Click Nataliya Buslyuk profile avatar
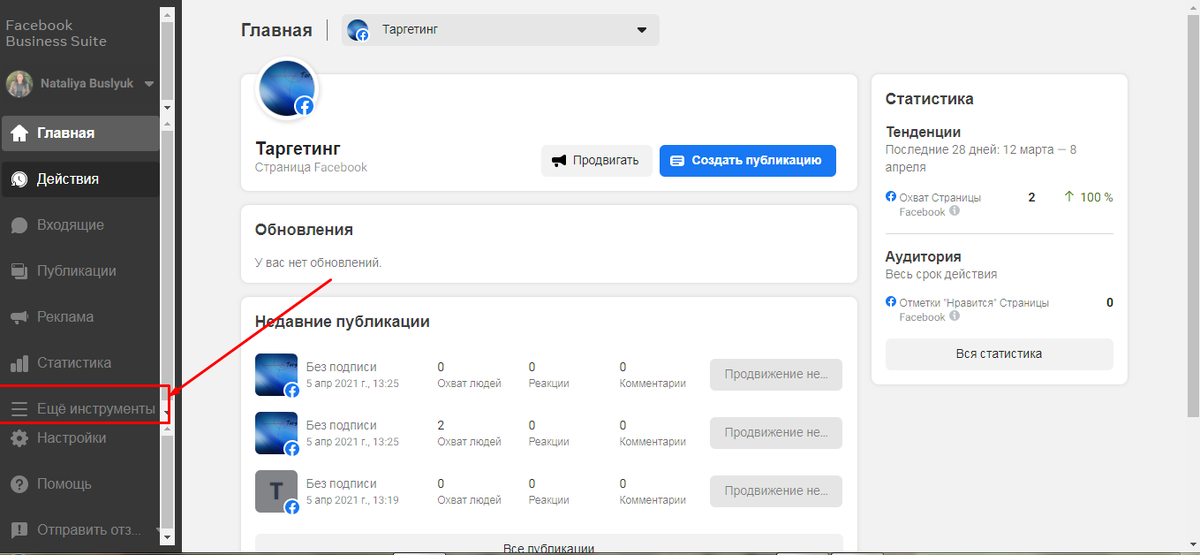 click(19, 84)
